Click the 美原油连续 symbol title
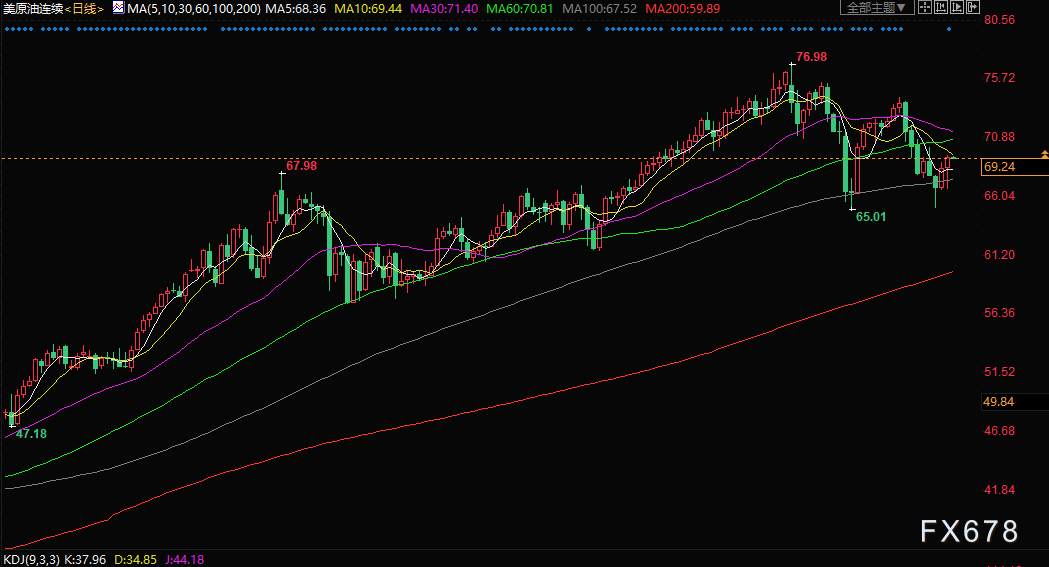Image resolution: width=1049 pixels, height=567 pixels. [33, 9]
